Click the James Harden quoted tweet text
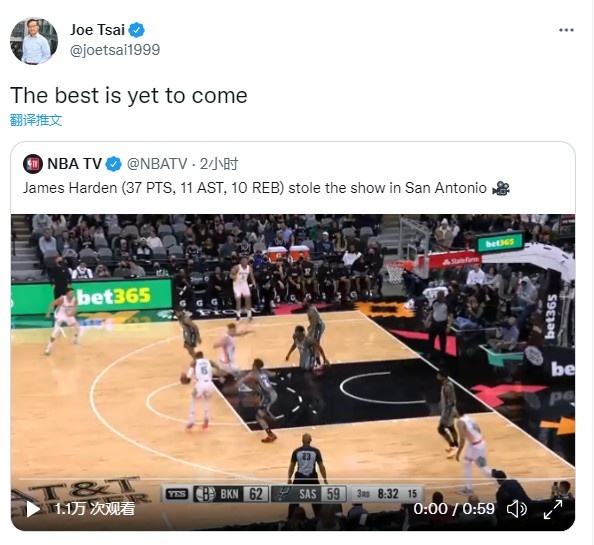Viewport: 594px width, 545px height. [255, 188]
